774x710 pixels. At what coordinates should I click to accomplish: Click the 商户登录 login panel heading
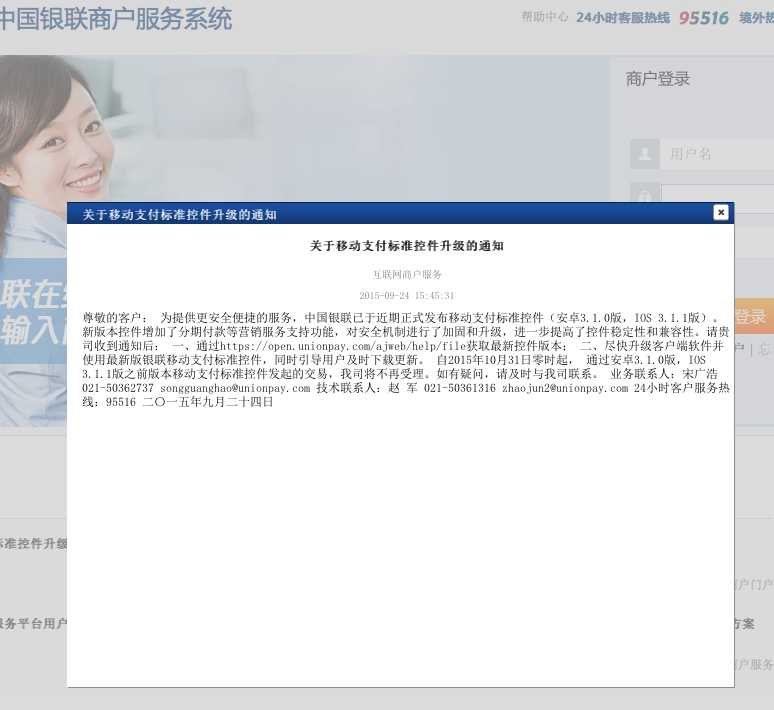pyautogui.click(x=658, y=79)
